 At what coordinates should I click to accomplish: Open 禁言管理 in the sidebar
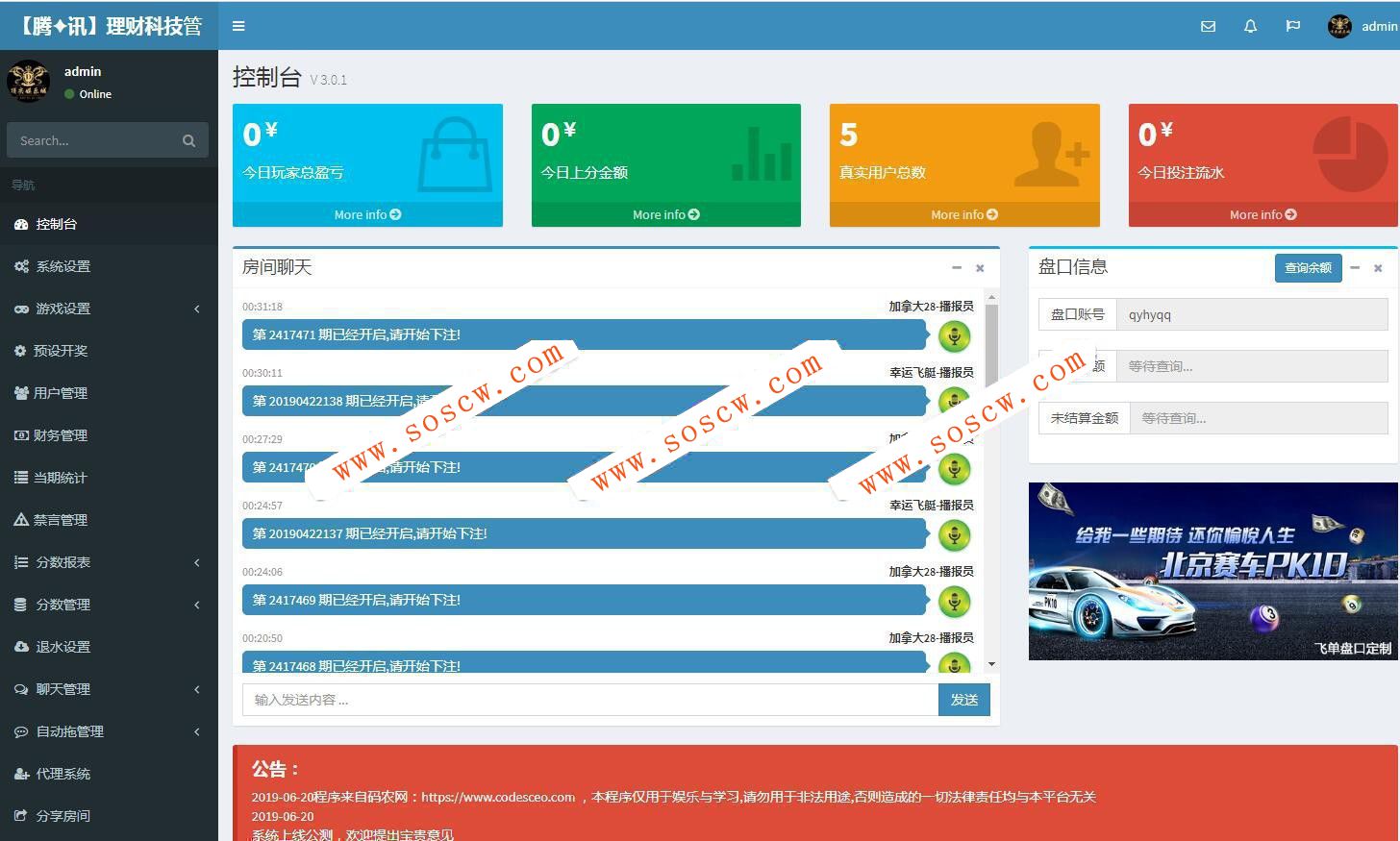[109, 520]
